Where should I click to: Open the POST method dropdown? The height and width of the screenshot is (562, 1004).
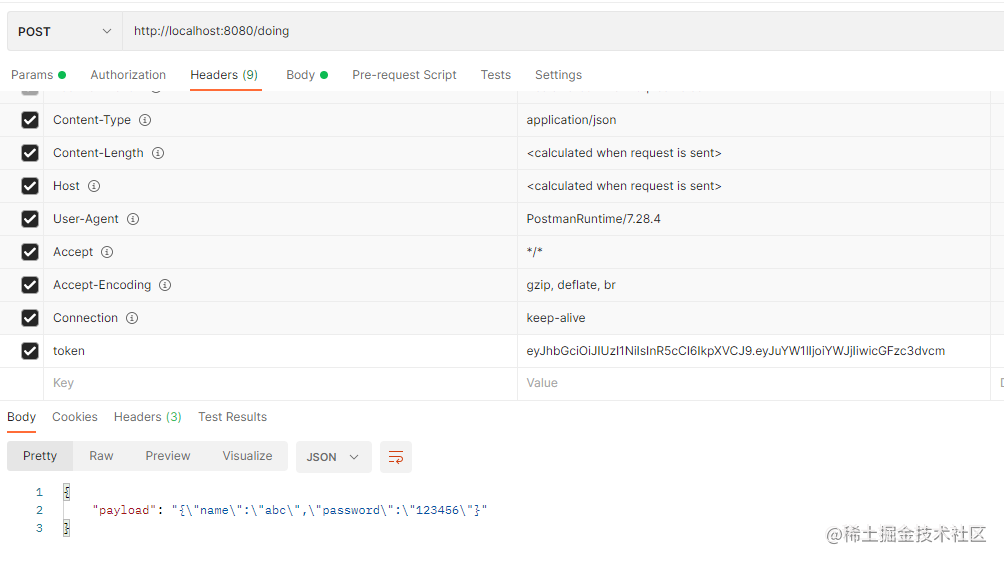point(65,31)
